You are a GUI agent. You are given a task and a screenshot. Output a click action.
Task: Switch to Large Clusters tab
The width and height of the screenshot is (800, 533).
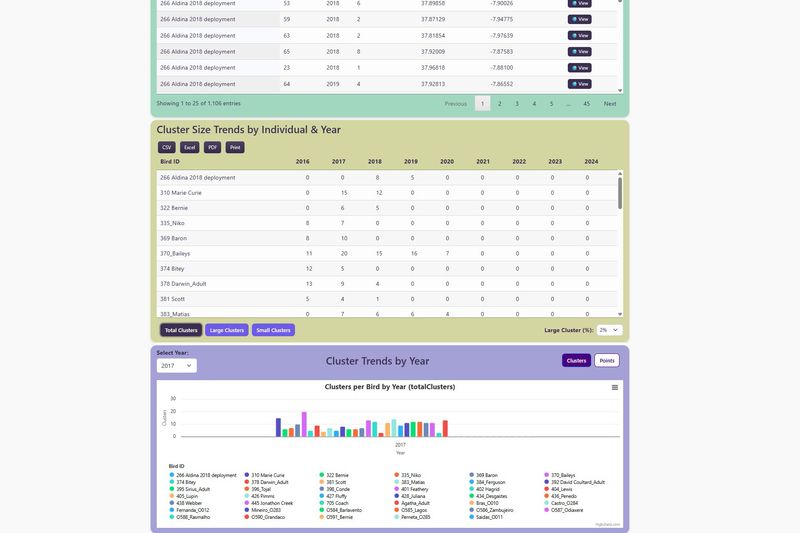coord(227,330)
